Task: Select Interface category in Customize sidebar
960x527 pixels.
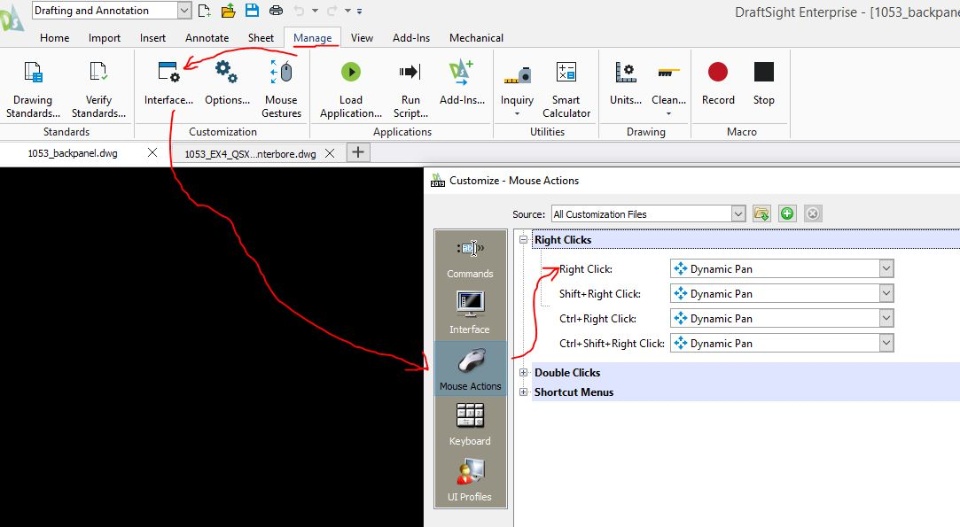Action: coord(470,312)
